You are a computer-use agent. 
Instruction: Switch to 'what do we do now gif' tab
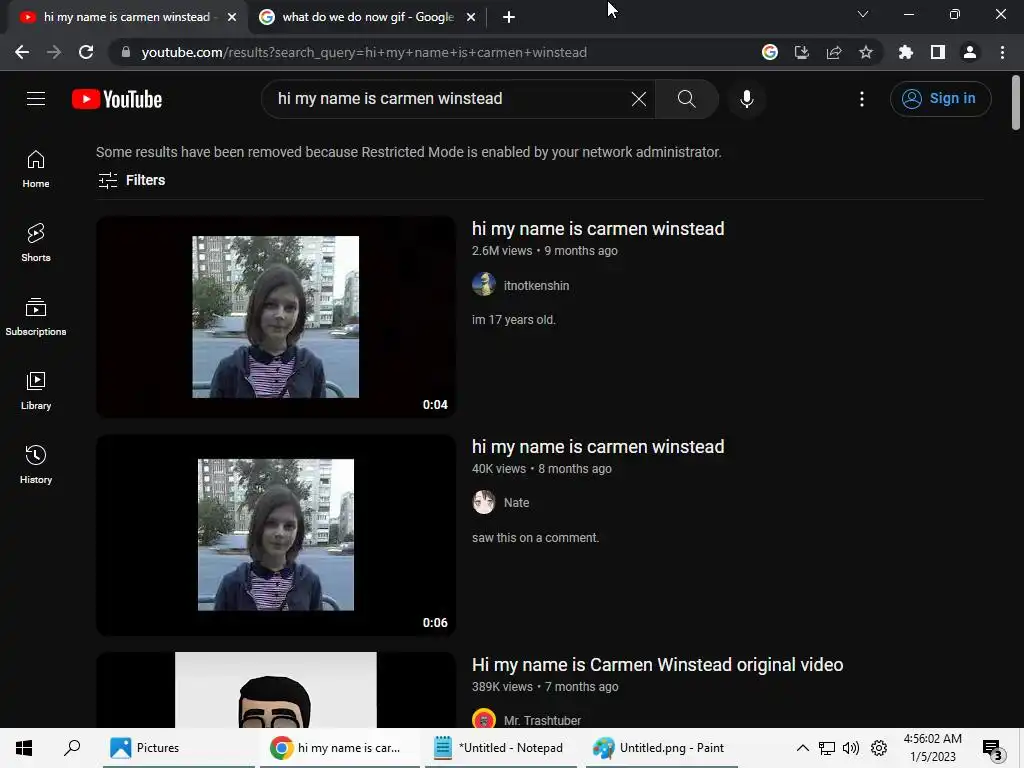368,17
